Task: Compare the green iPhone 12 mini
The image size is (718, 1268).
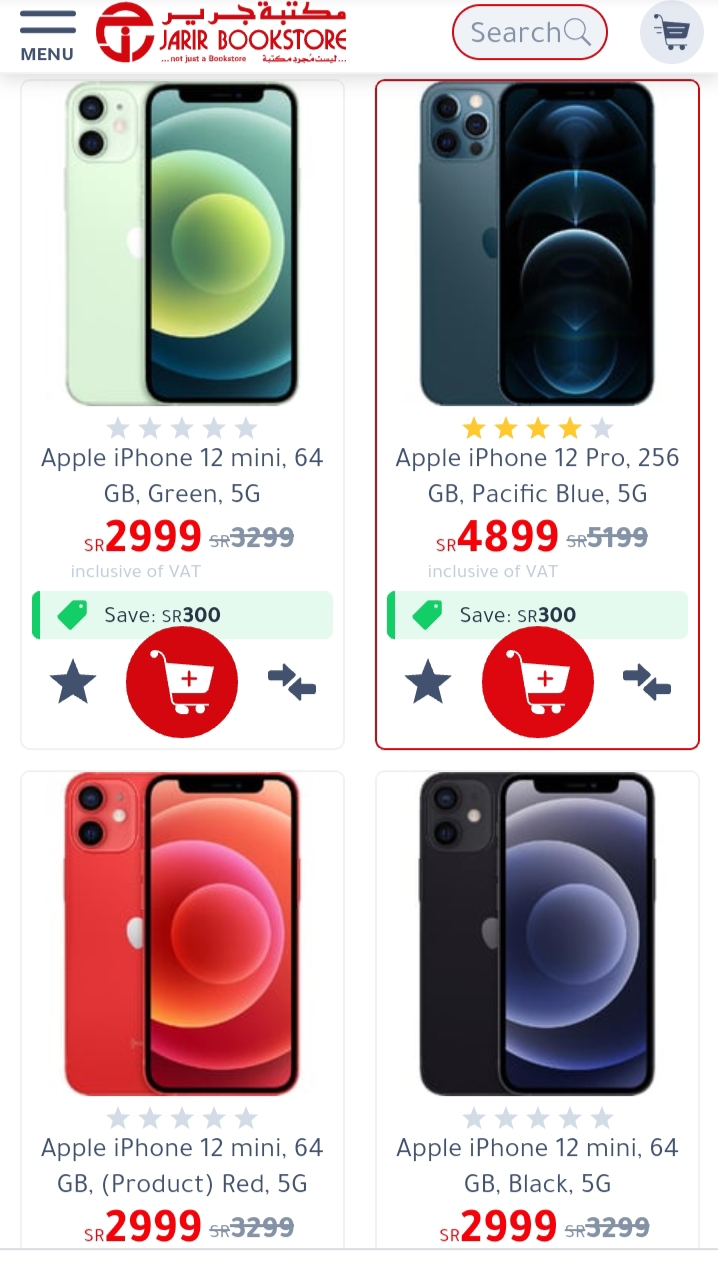Action: coord(292,683)
